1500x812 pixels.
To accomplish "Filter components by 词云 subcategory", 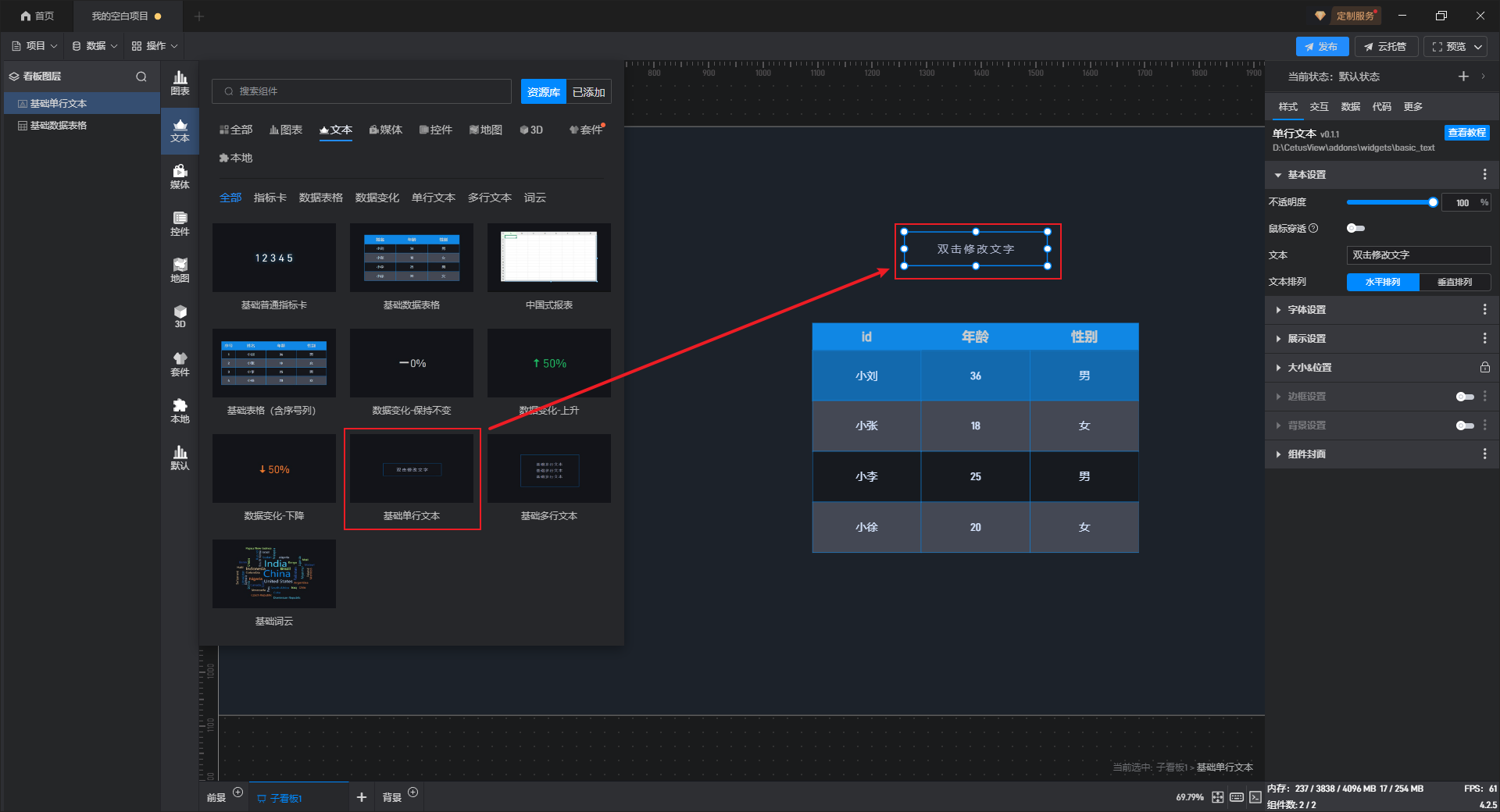I will pyautogui.click(x=535, y=198).
